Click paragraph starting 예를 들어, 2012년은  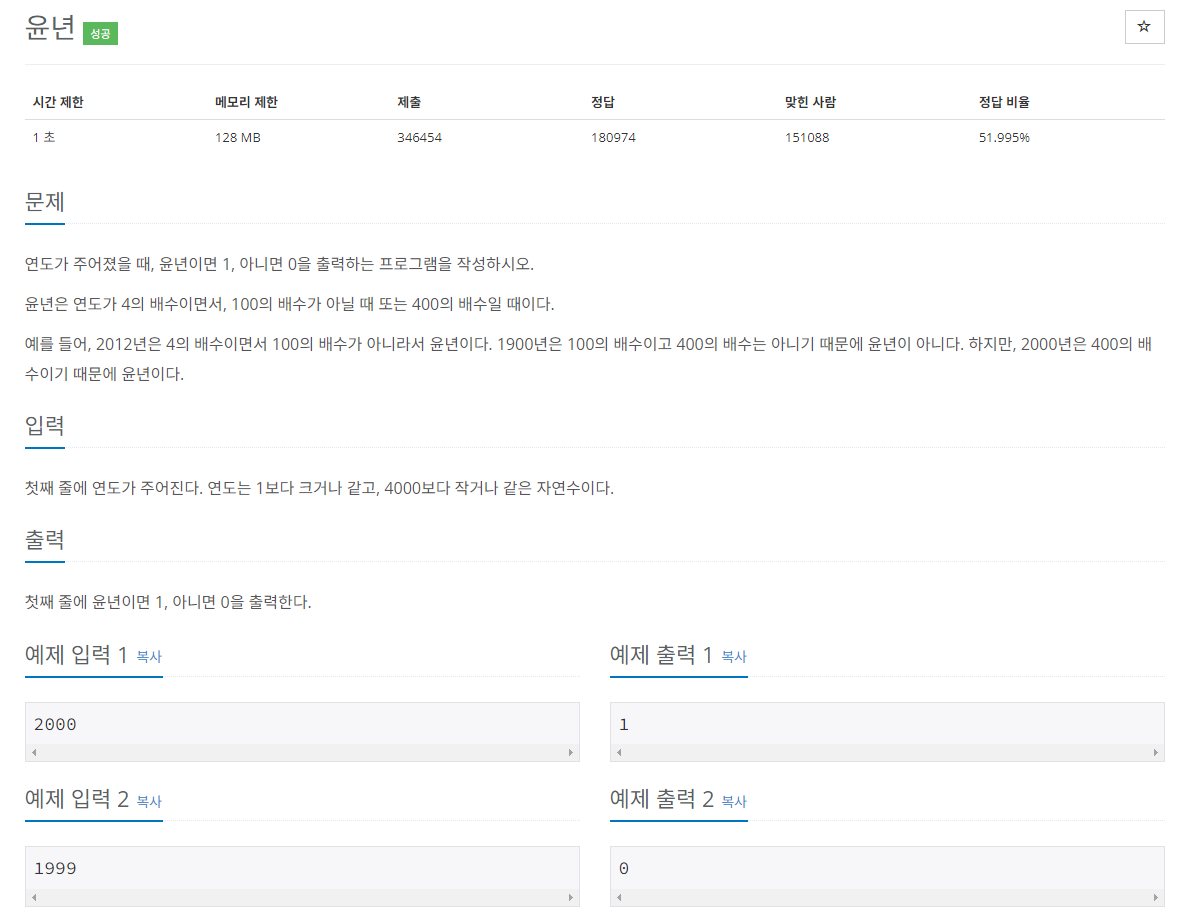589,359
